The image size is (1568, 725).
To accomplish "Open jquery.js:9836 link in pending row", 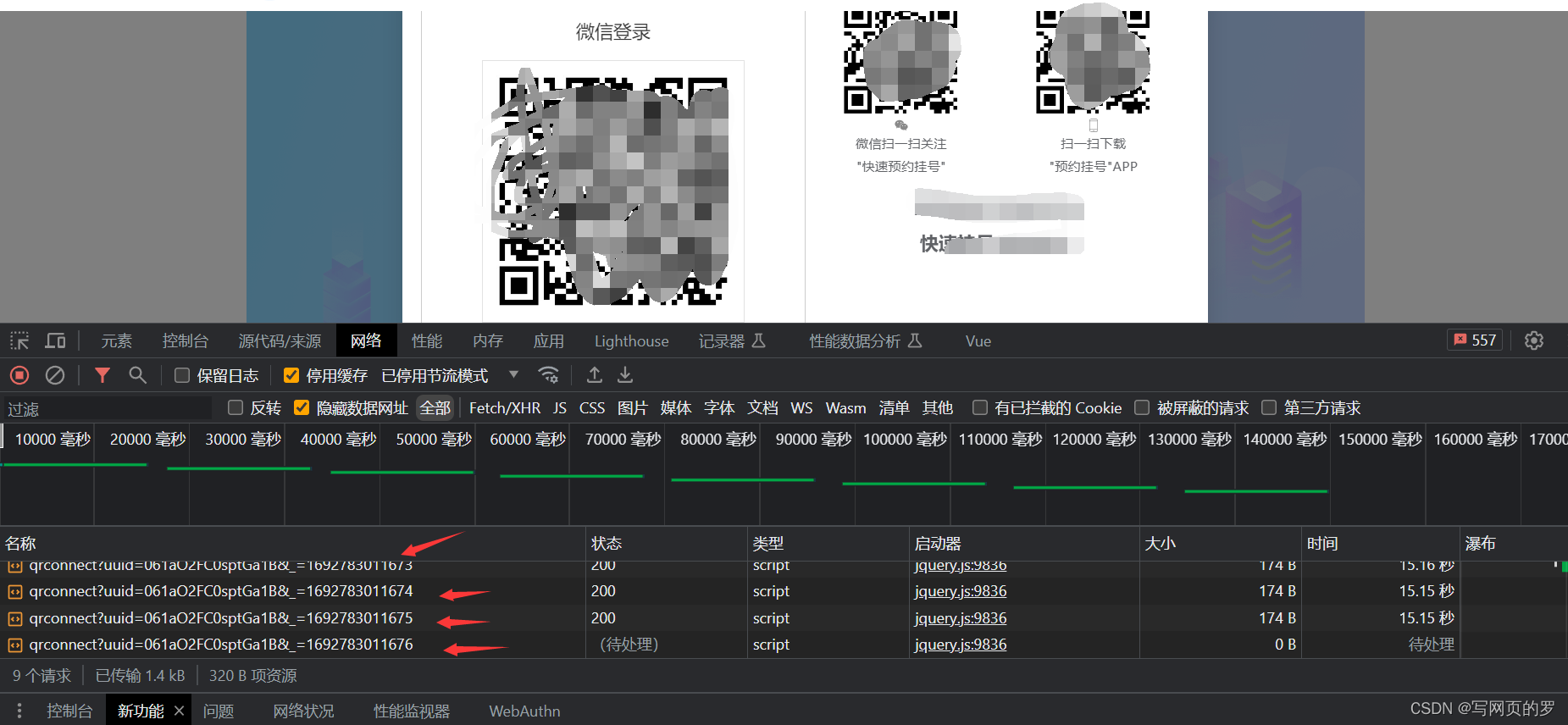I will [961, 645].
